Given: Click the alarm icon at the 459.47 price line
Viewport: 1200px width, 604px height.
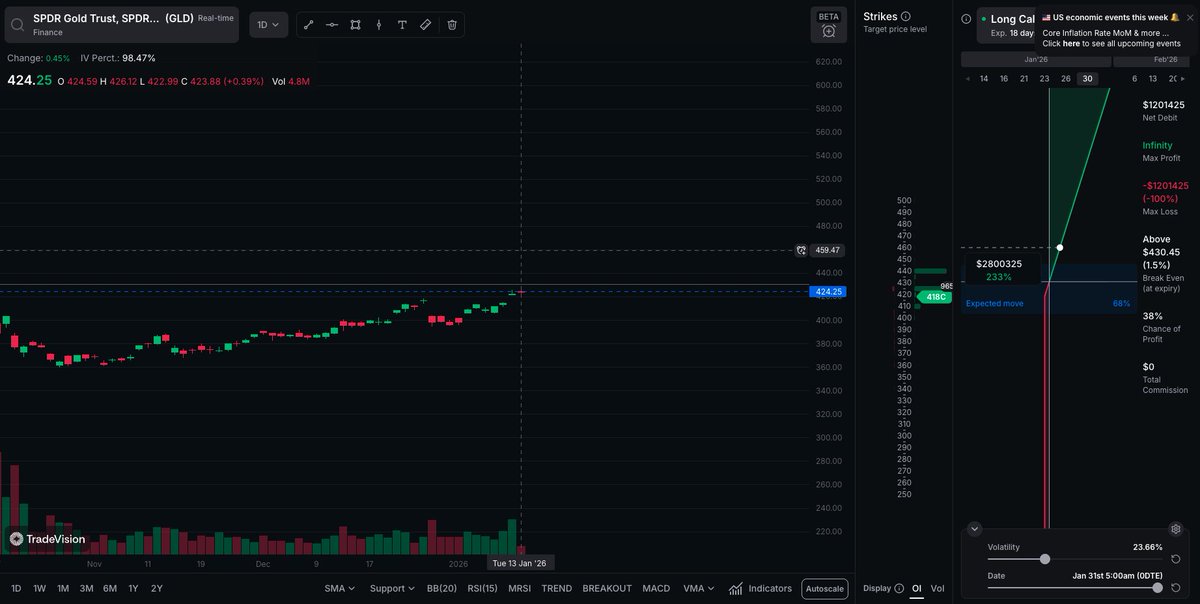Looking at the screenshot, I should pos(800,250).
